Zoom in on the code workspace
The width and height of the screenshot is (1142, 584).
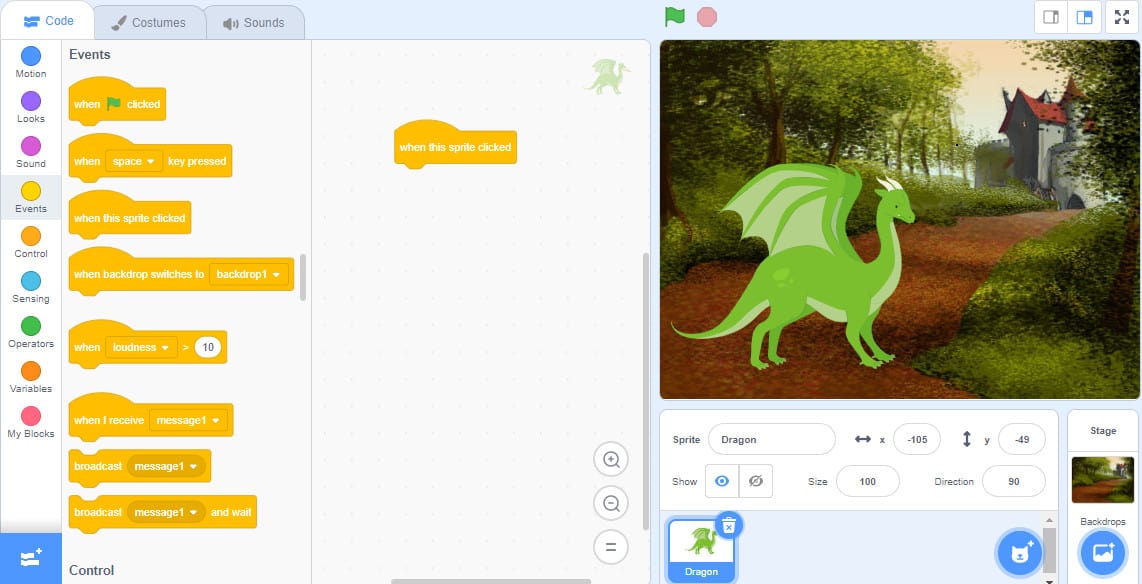(611, 459)
